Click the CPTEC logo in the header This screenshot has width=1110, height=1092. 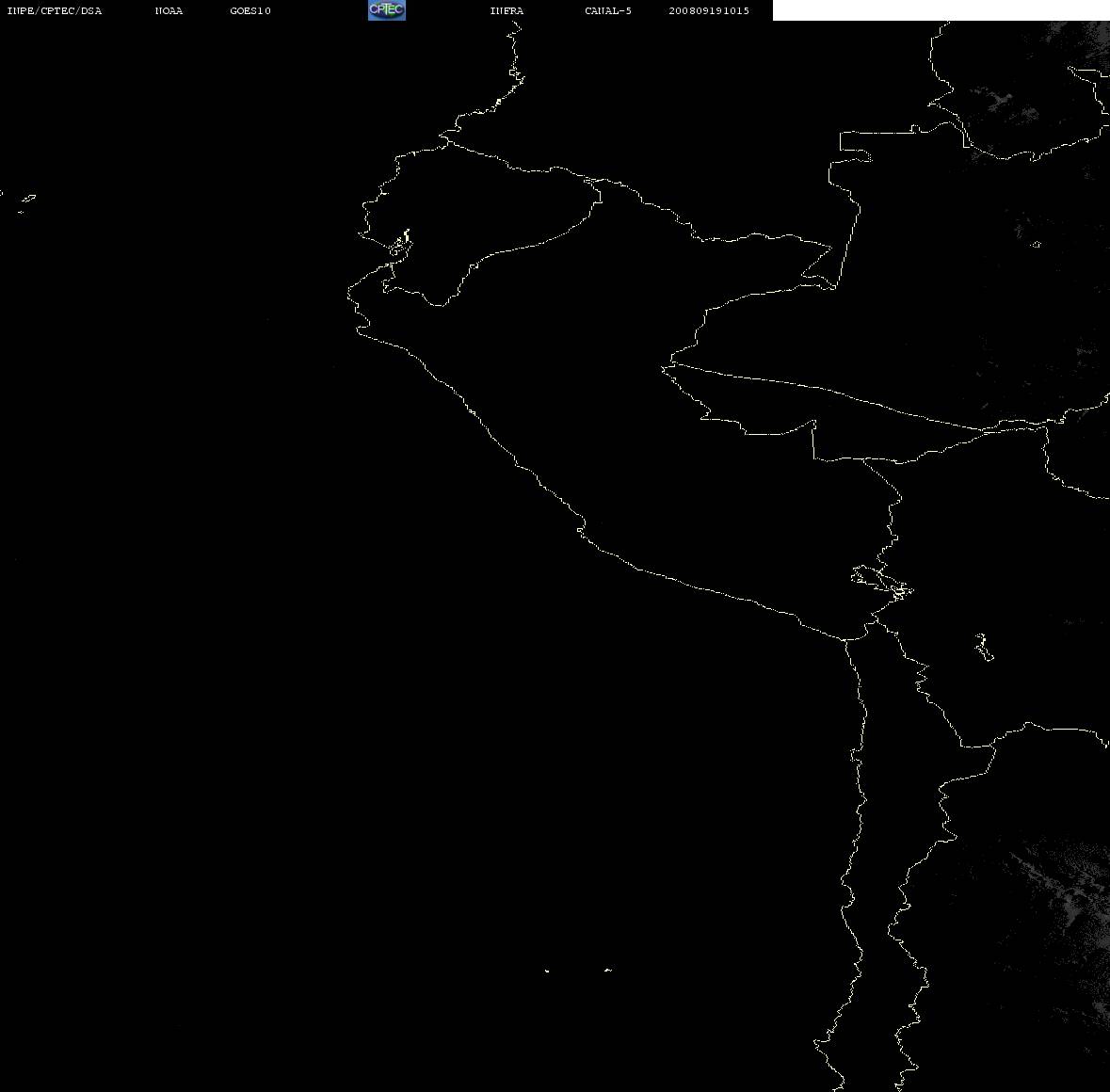tap(387, 10)
